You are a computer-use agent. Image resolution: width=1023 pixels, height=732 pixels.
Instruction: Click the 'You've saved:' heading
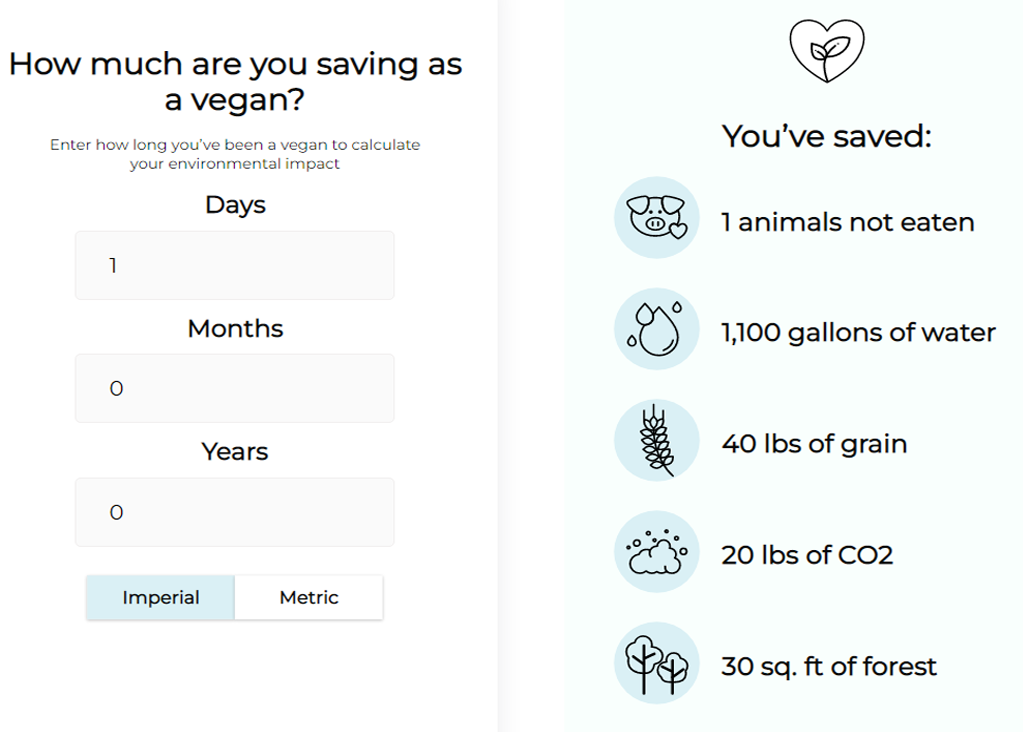coord(827,136)
